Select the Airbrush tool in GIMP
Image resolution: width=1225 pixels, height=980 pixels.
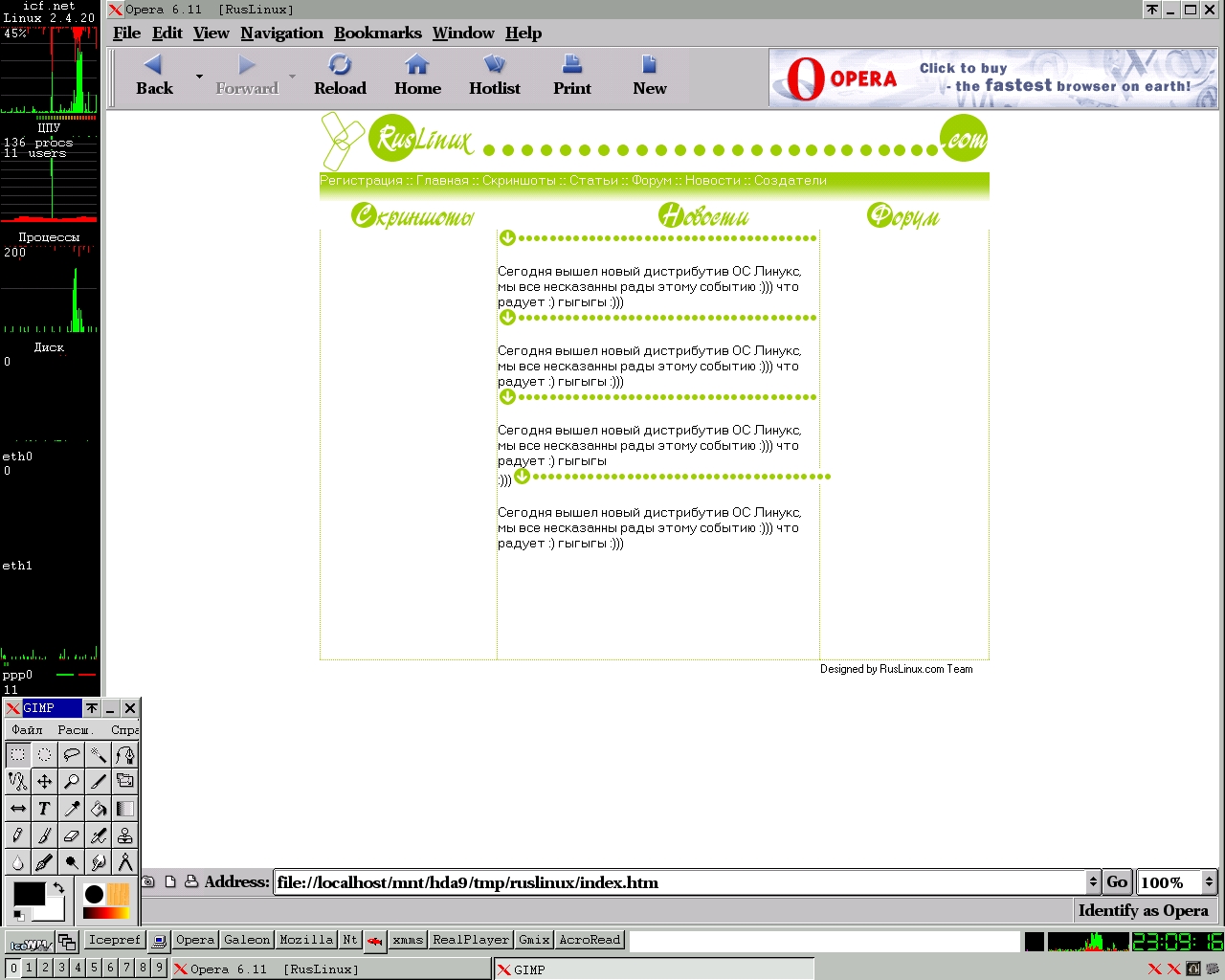pos(98,835)
